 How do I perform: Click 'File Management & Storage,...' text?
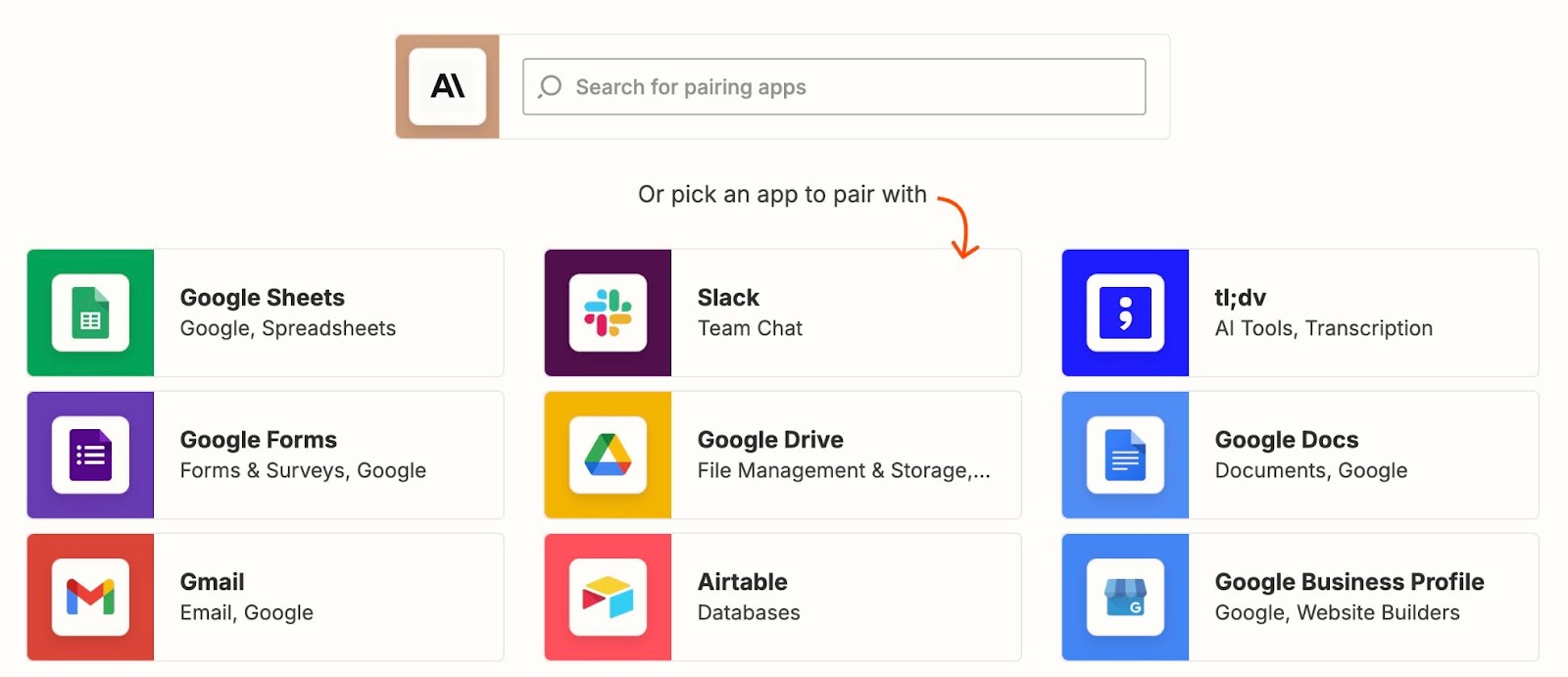pos(844,470)
